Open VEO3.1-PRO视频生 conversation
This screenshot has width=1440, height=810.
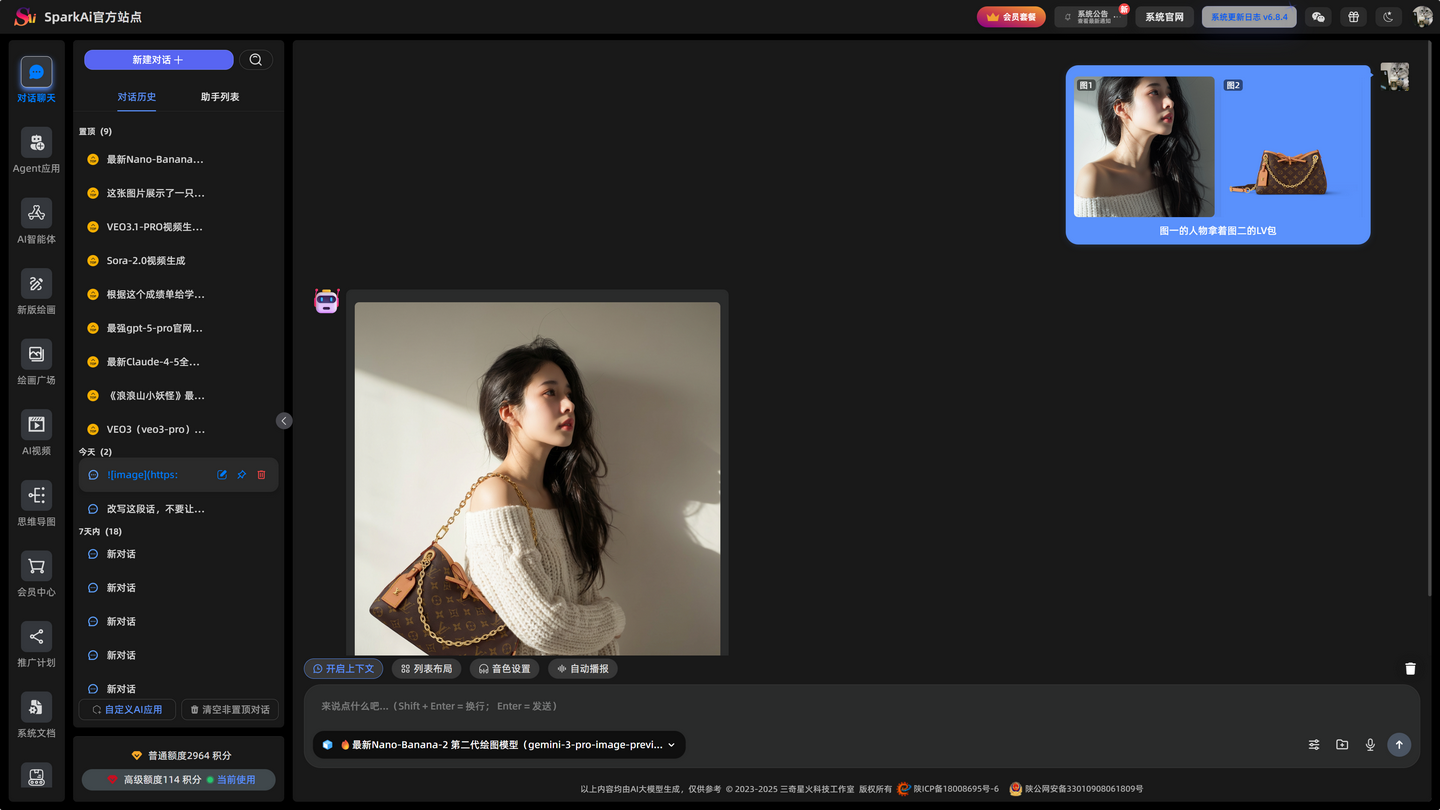tap(178, 227)
